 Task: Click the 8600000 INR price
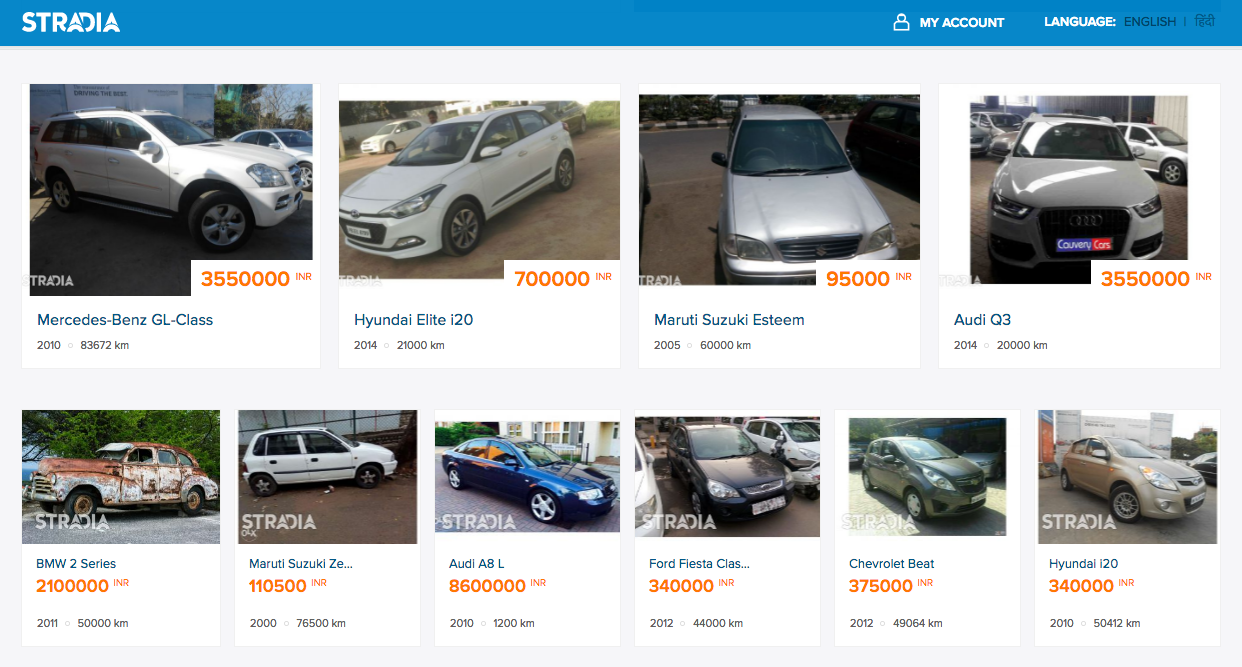click(498, 586)
